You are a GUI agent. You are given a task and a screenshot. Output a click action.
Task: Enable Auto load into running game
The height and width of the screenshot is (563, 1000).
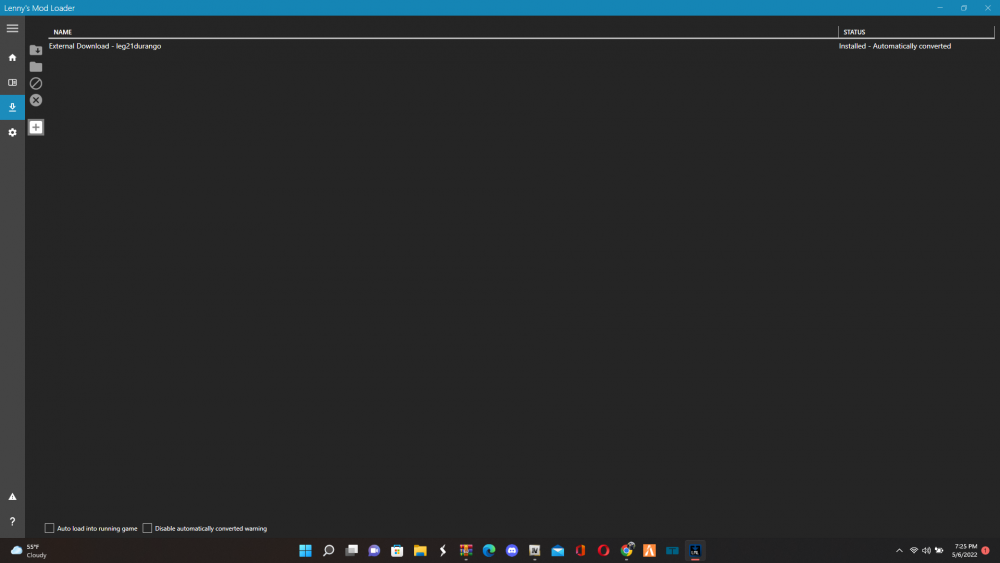49,528
